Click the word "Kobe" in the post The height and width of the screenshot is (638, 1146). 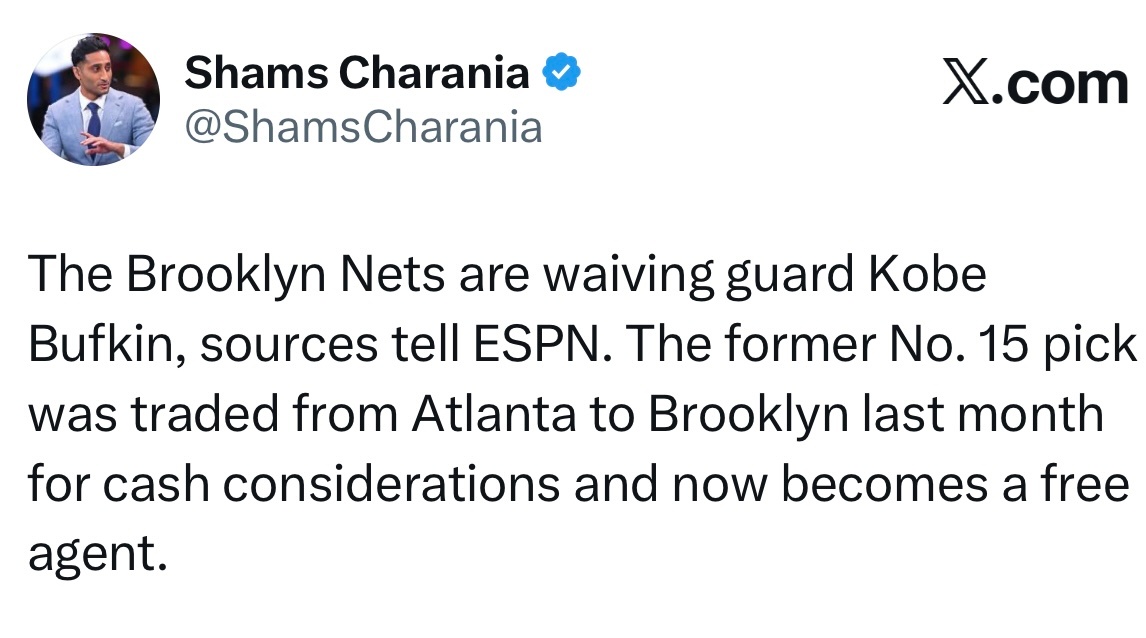[926, 276]
